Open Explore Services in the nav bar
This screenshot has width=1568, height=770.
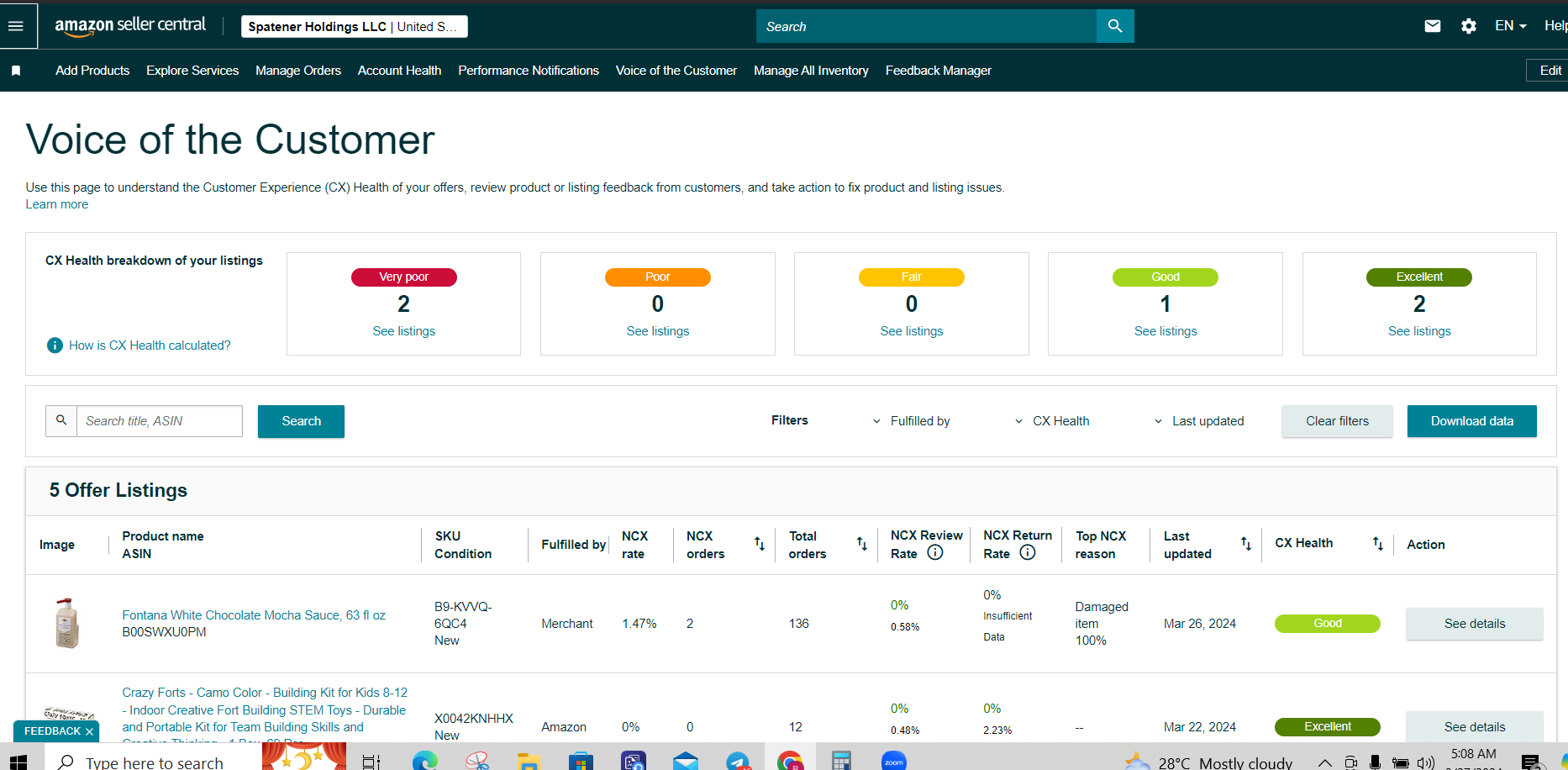click(x=192, y=71)
